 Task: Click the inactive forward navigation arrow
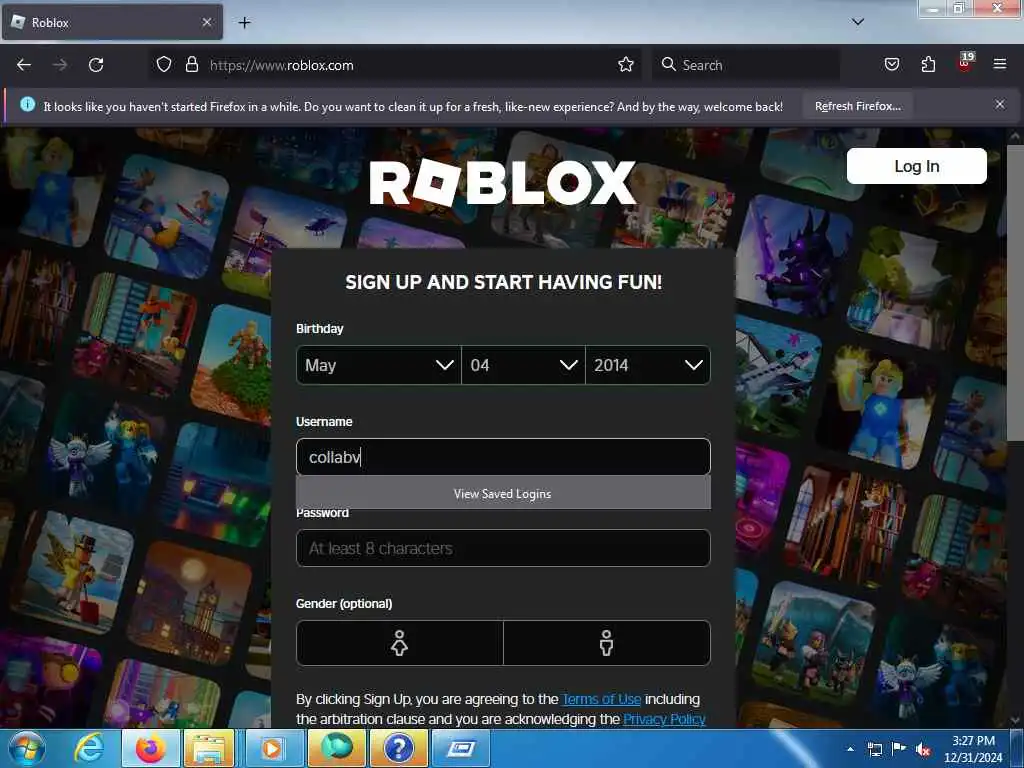[59, 65]
